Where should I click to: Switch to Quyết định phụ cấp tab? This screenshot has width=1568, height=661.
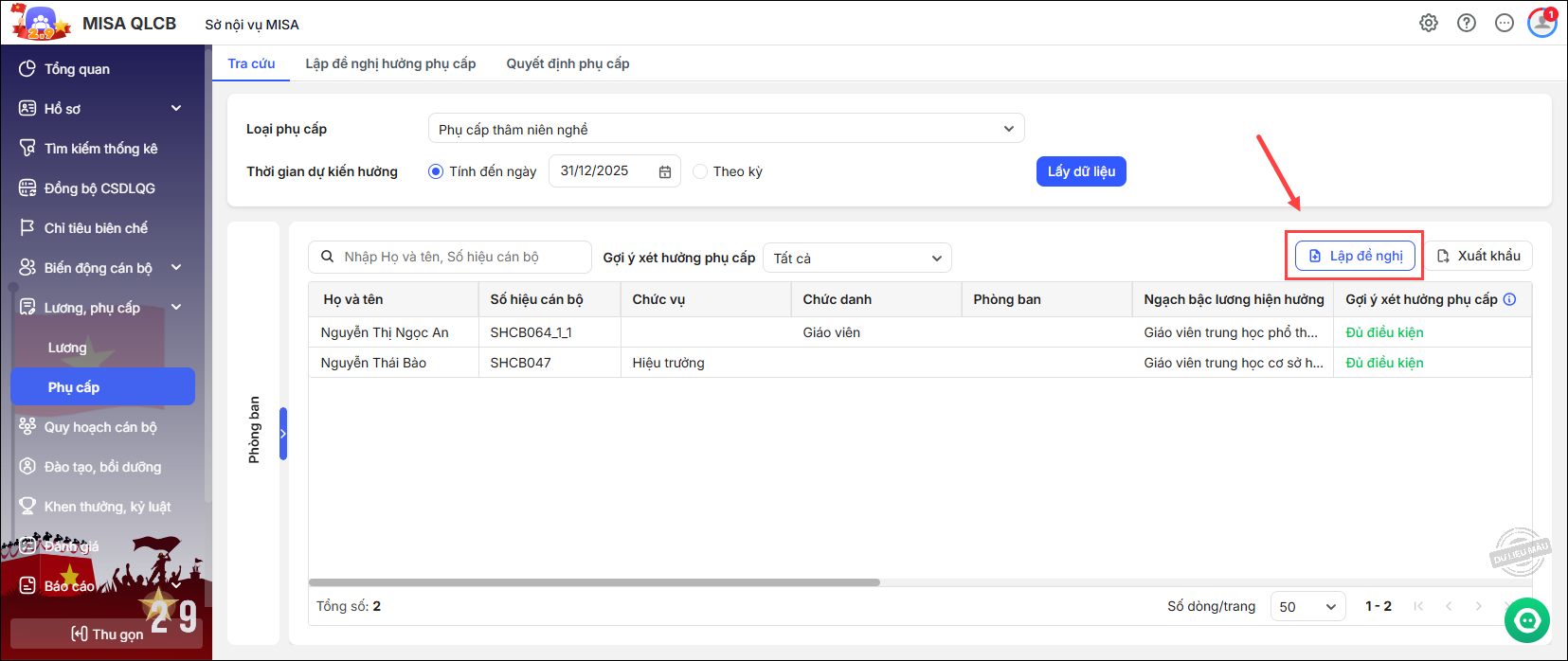[x=568, y=63]
